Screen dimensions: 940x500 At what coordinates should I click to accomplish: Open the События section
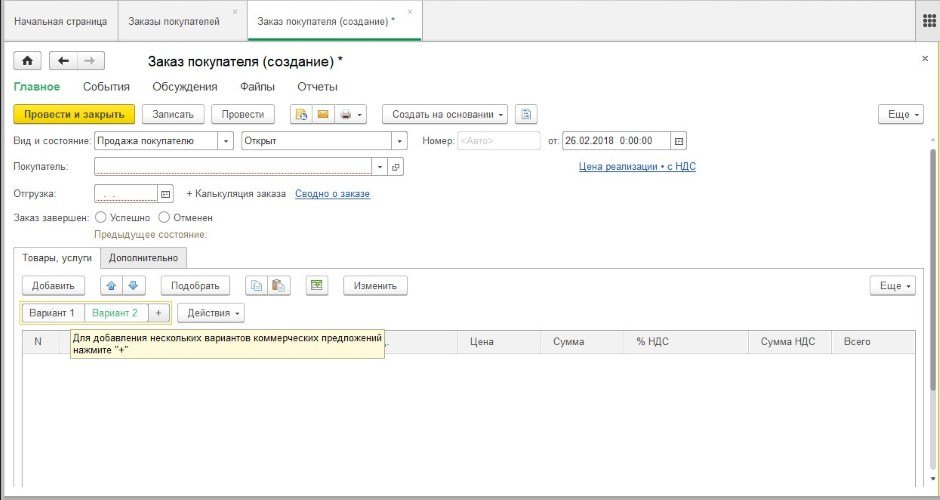[106, 87]
